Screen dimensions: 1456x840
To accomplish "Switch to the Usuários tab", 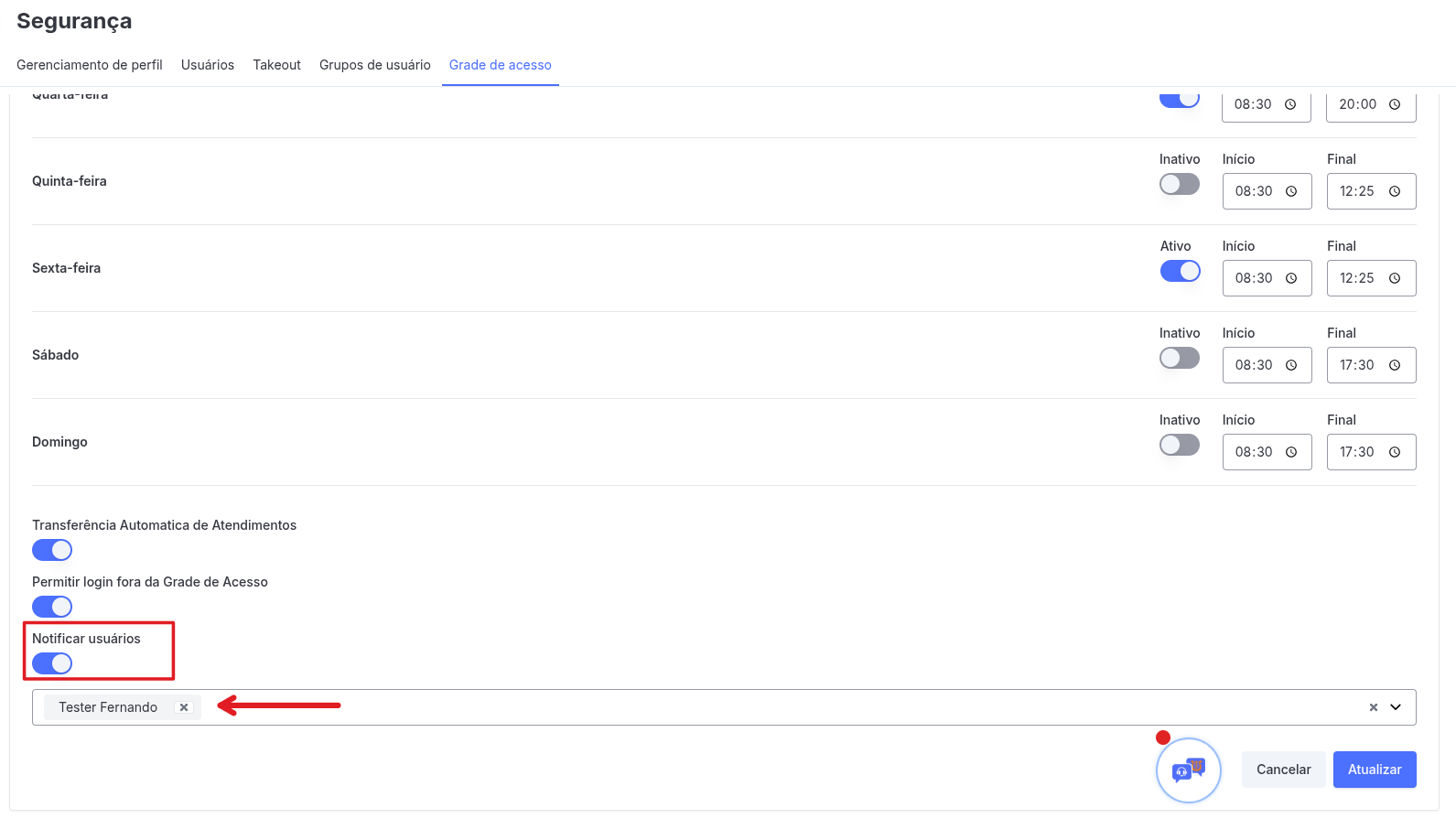I will pyautogui.click(x=208, y=65).
